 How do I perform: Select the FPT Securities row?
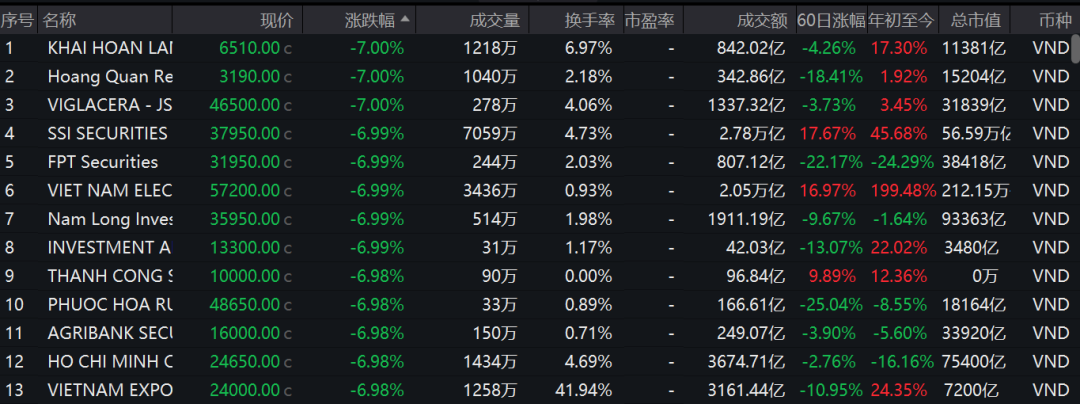(102, 162)
